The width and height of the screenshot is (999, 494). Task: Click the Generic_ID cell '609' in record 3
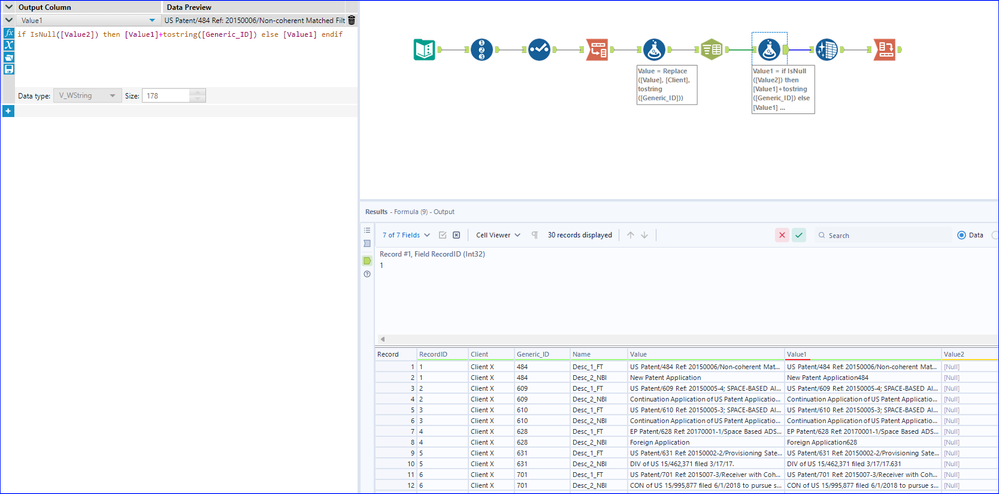coord(542,388)
